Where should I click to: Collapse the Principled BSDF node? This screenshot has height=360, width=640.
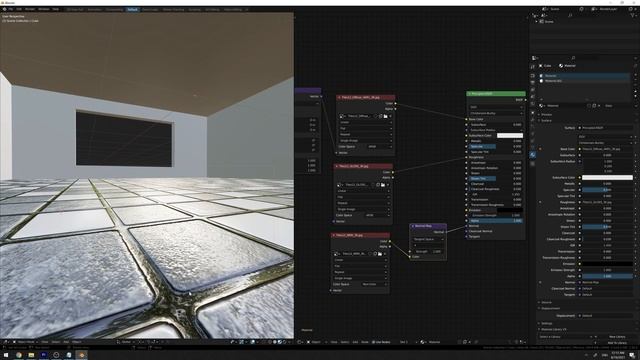click(x=470, y=94)
